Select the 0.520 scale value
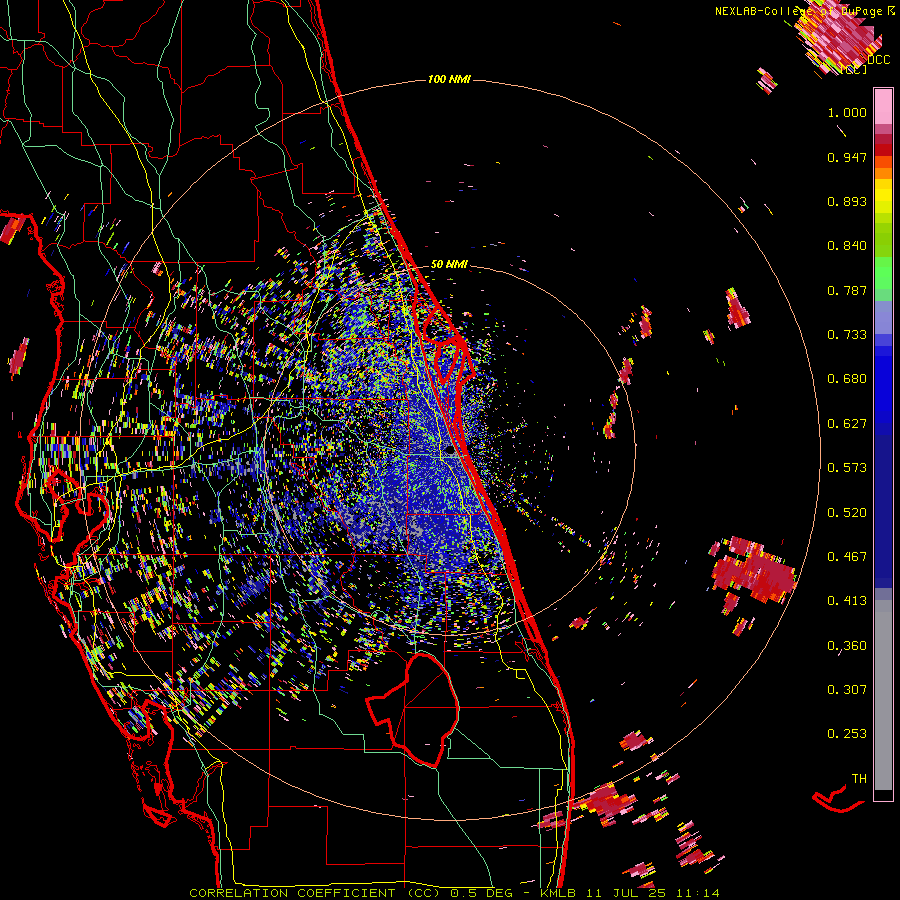Viewport: 900px width, 900px height. (847, 513)
